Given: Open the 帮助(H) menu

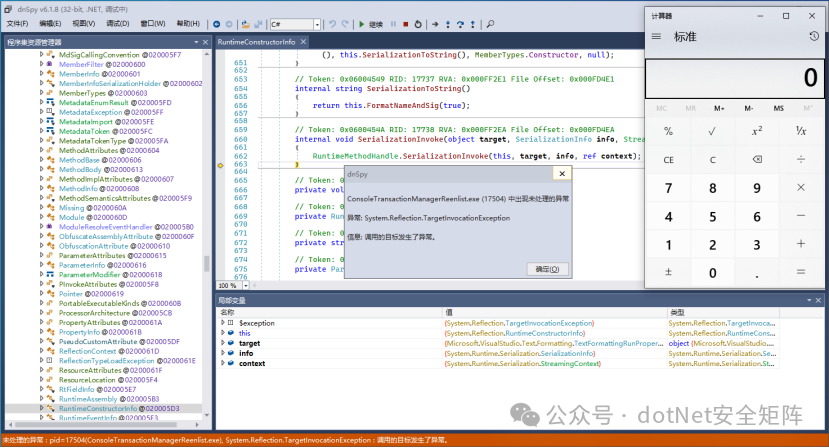Looking at the screenshot, I should (x=188, y=24).
